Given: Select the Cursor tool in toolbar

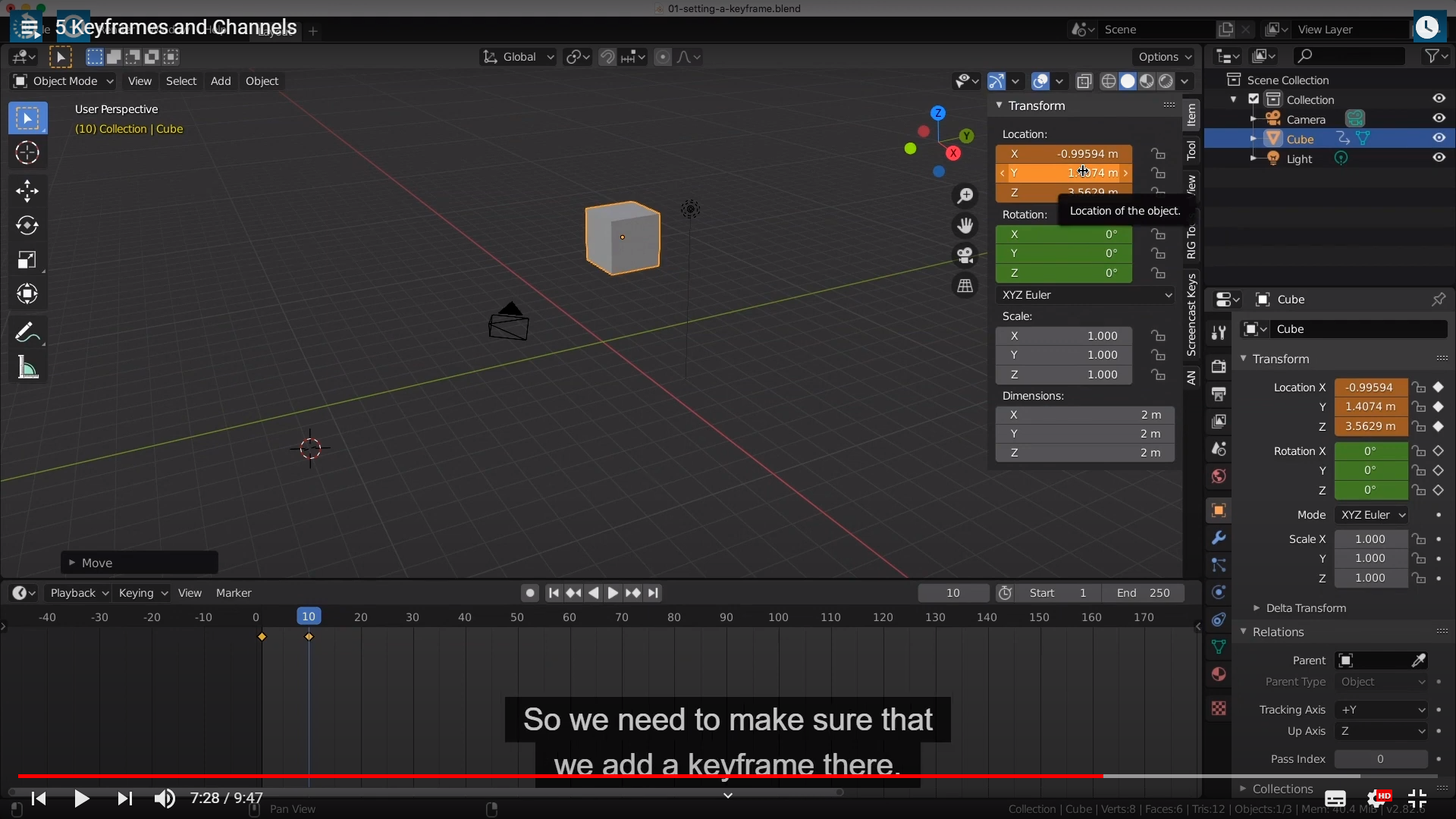Looking at the screenshot, I should [27, 153].
